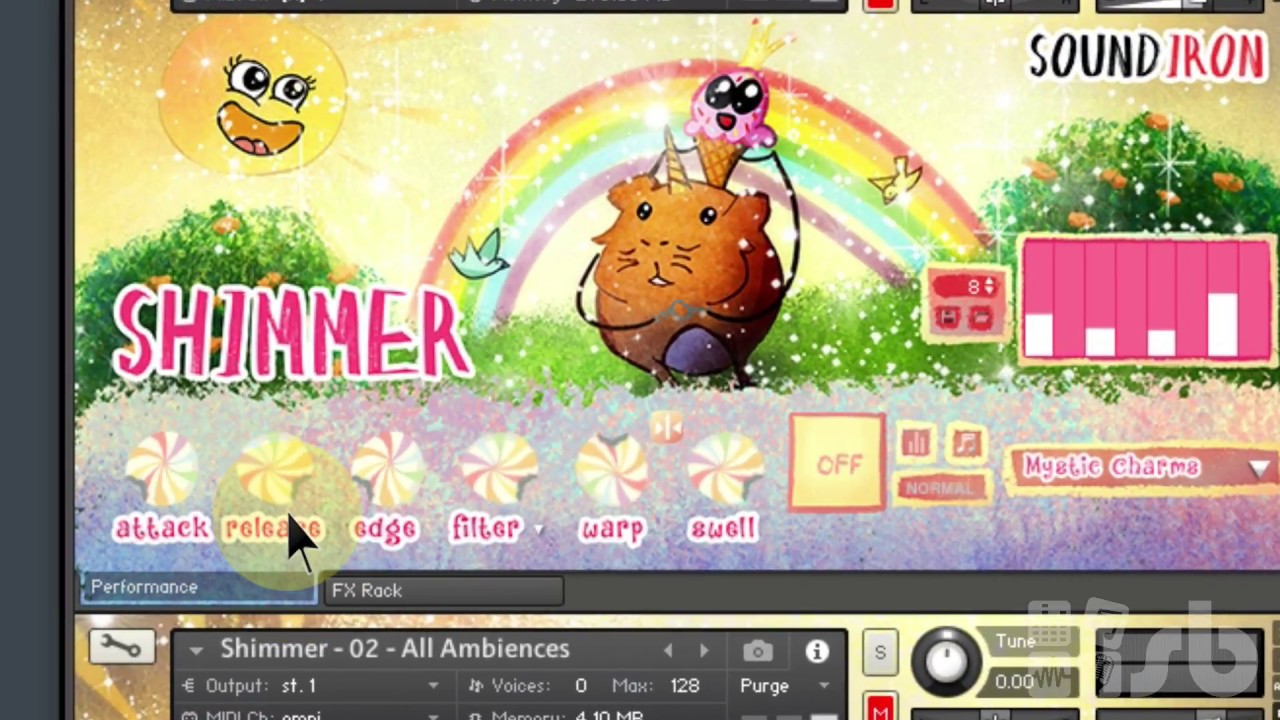Click the warp candy knob
Screen dimensions: 1280x720
pyautogui.click(x=612, y=468)
